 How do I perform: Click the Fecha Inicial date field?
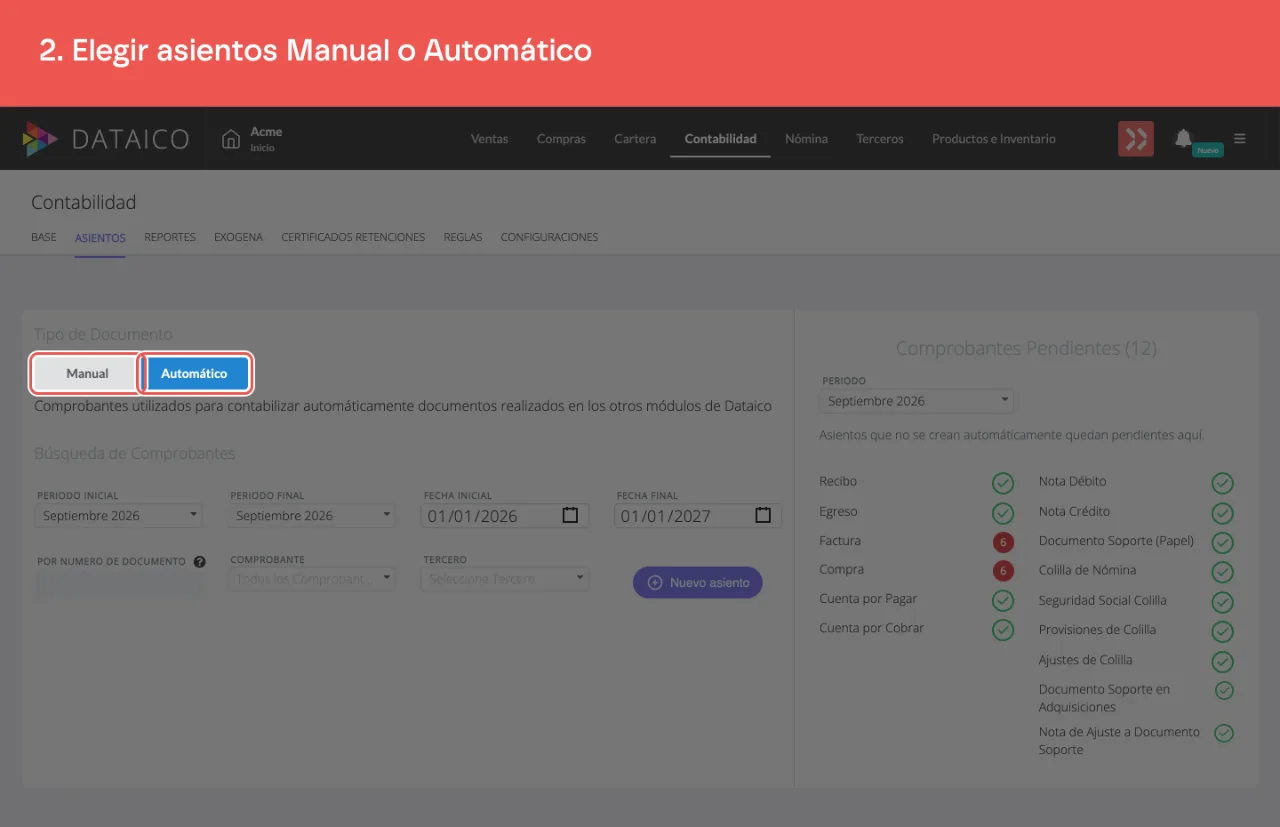(x=505, y=516)
